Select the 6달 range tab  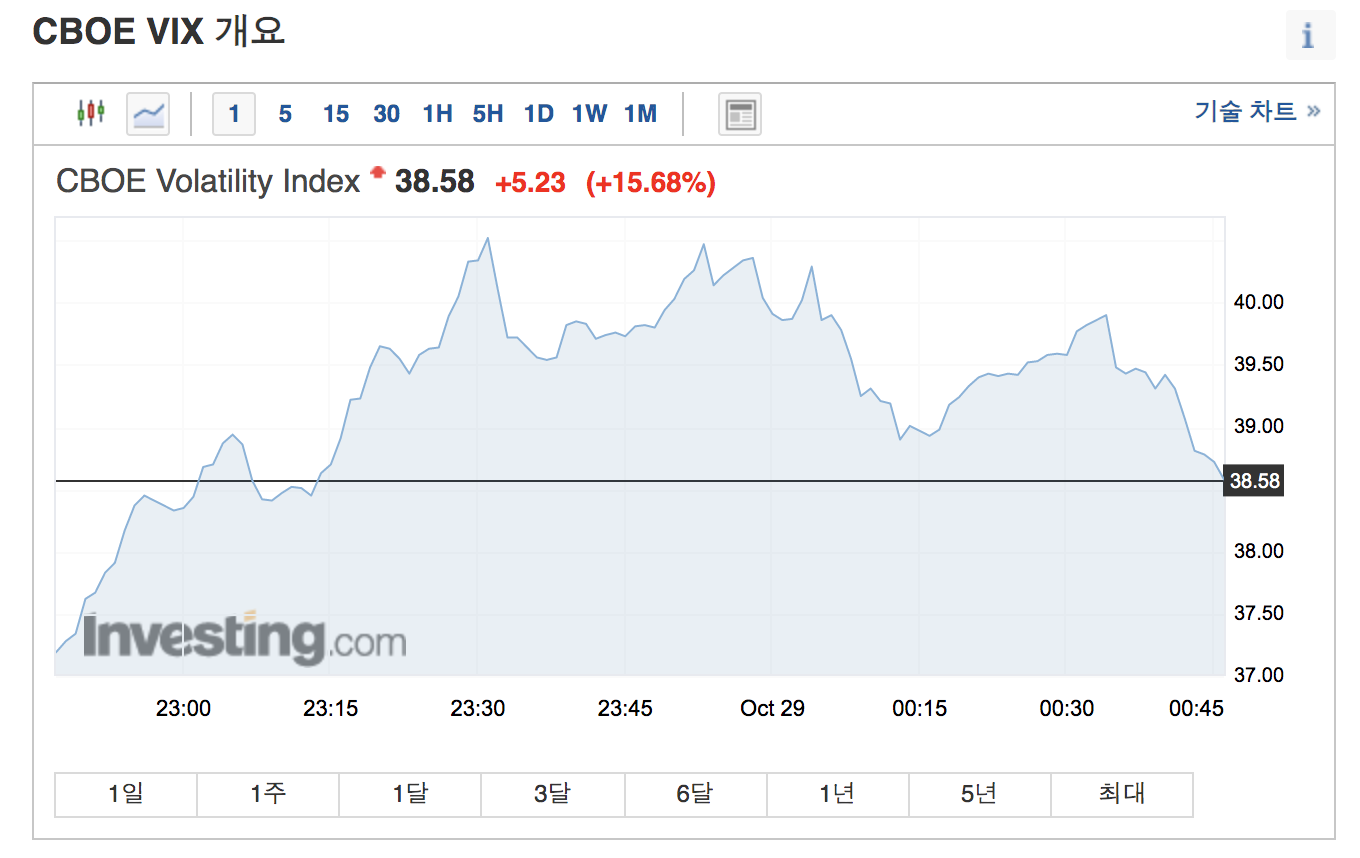[696, 794]
